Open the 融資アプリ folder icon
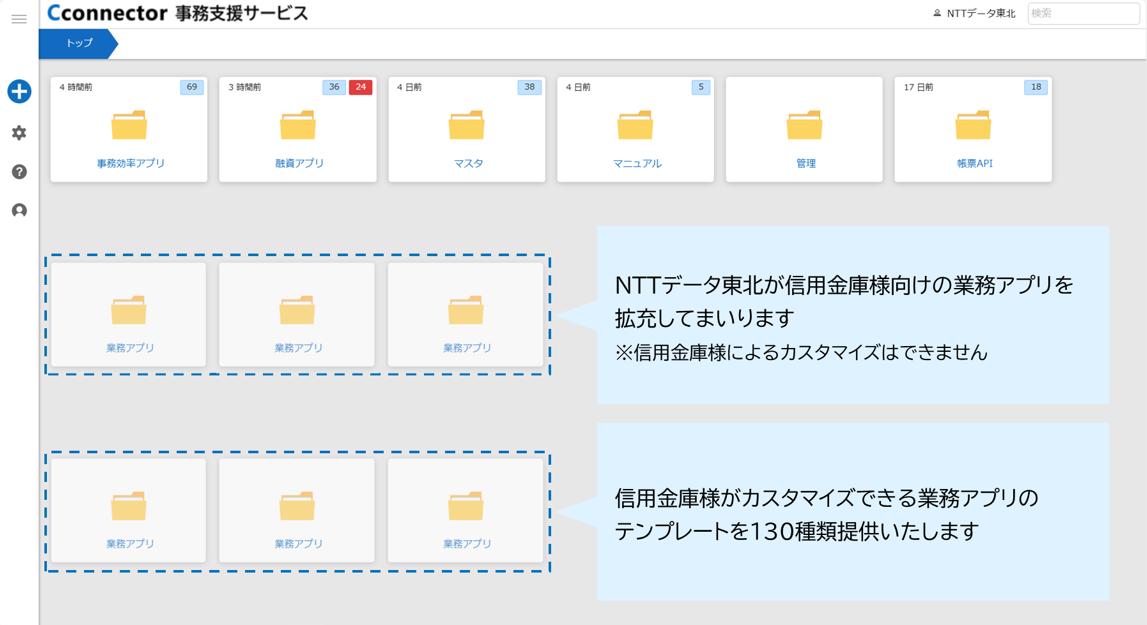Screen dimensions: 1147x625 click(297, 125)
